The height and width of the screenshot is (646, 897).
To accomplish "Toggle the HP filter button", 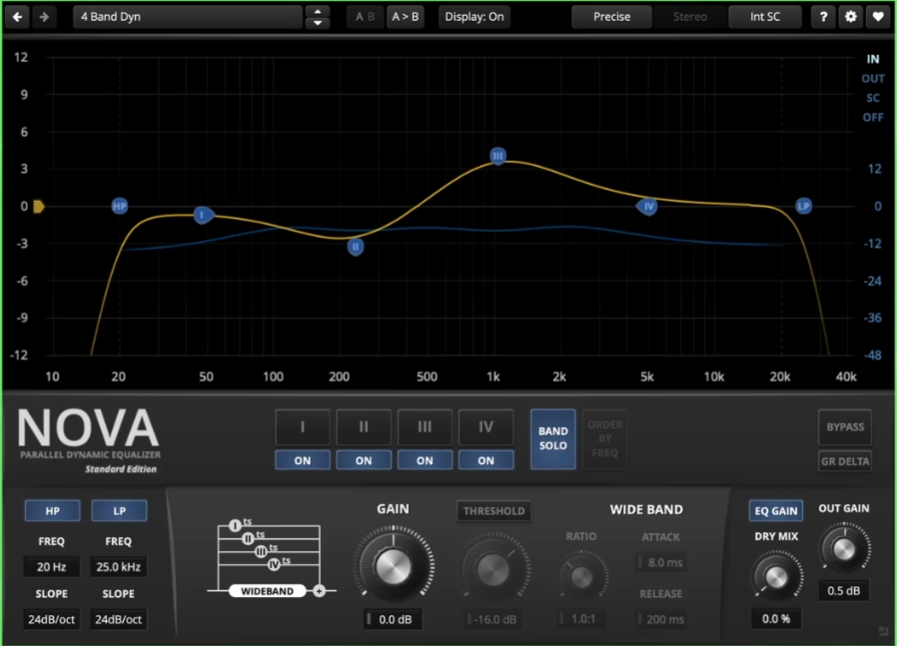I will (x=52, y=510).
